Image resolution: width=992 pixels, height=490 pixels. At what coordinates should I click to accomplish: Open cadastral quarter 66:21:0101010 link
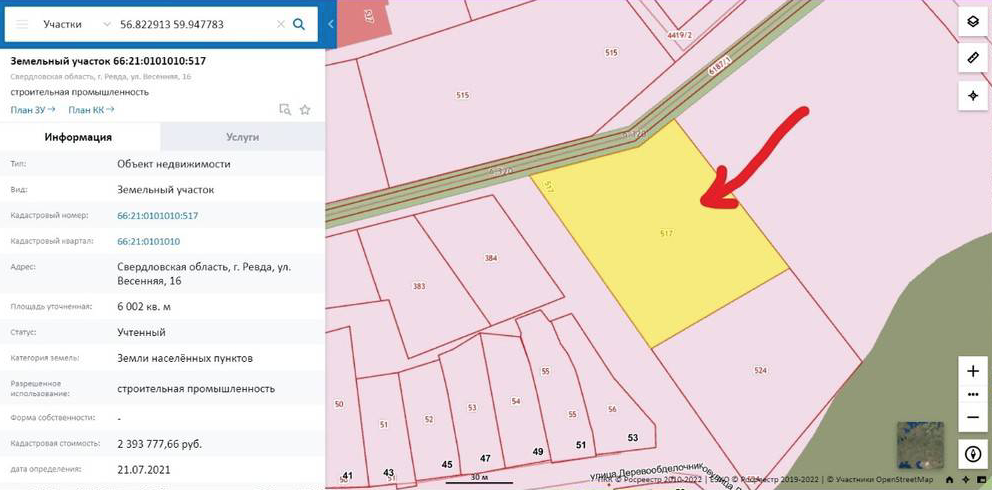pyautogui.click(x=149, y=242)
